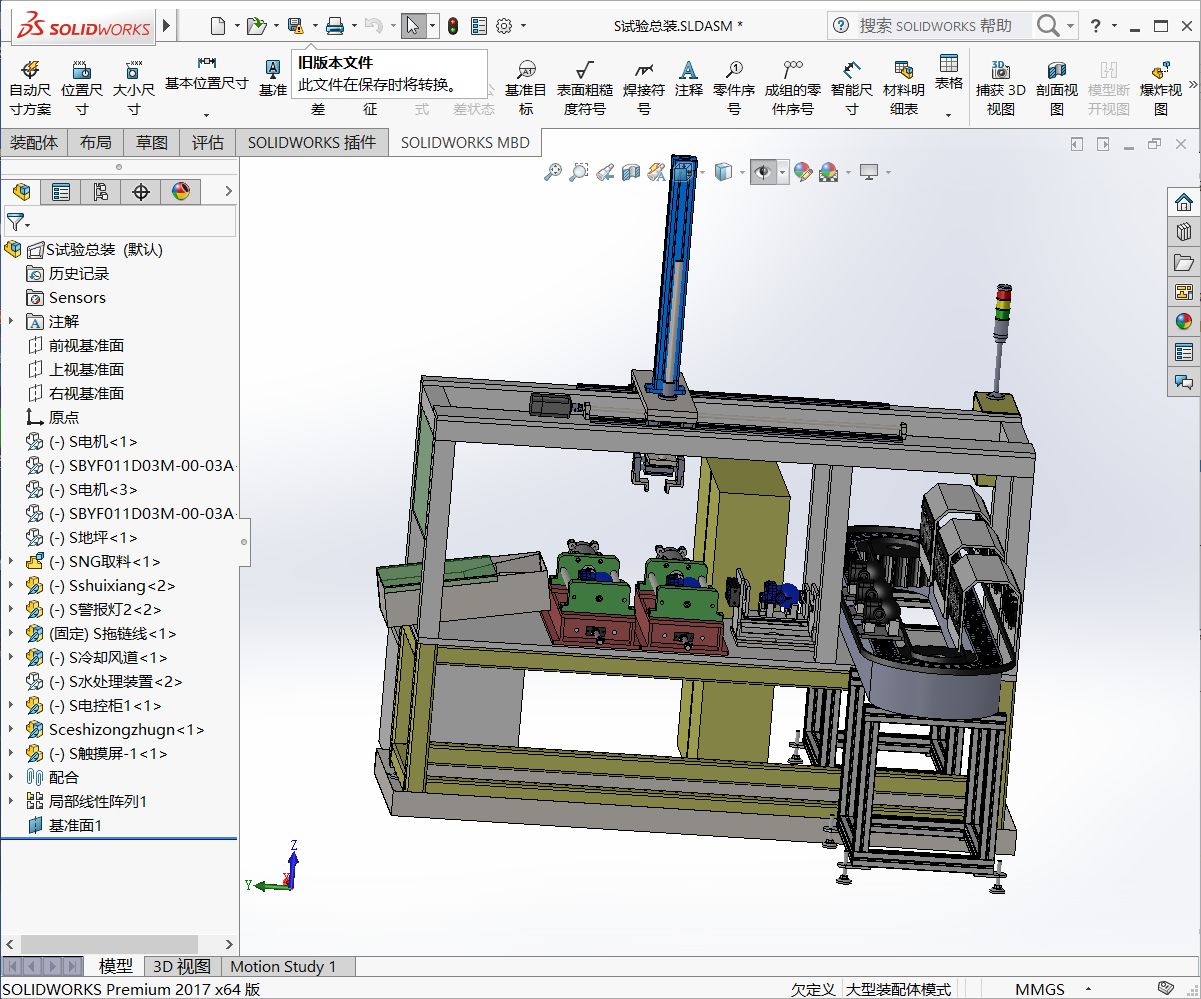Expand the S电控柜1<1> component node
This screenshot has width=1201, height=999.
click(11, 705)
